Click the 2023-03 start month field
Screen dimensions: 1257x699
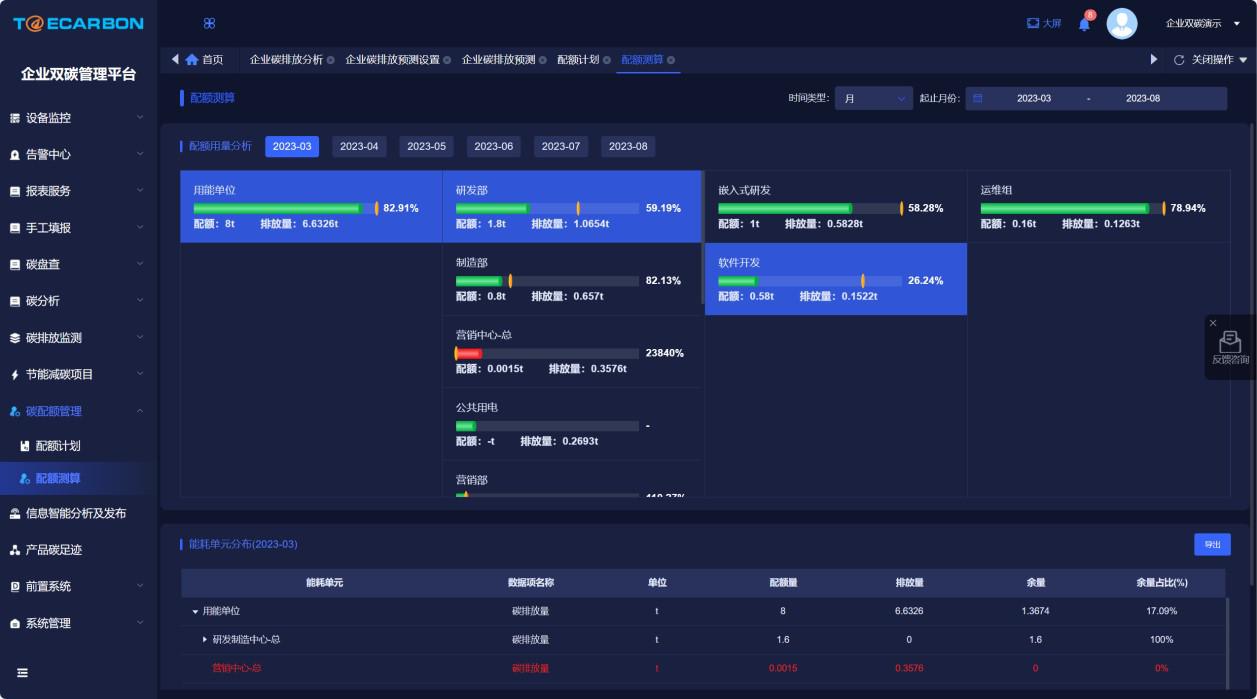click(1033, 98)
